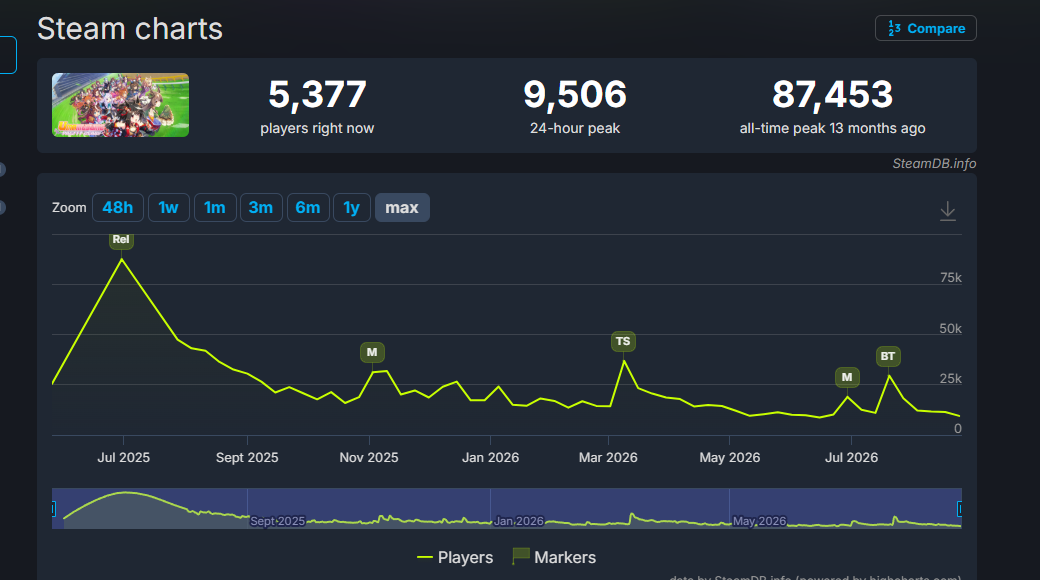
Task: Click the 25k y-axis label
Action: pos(950,378)
